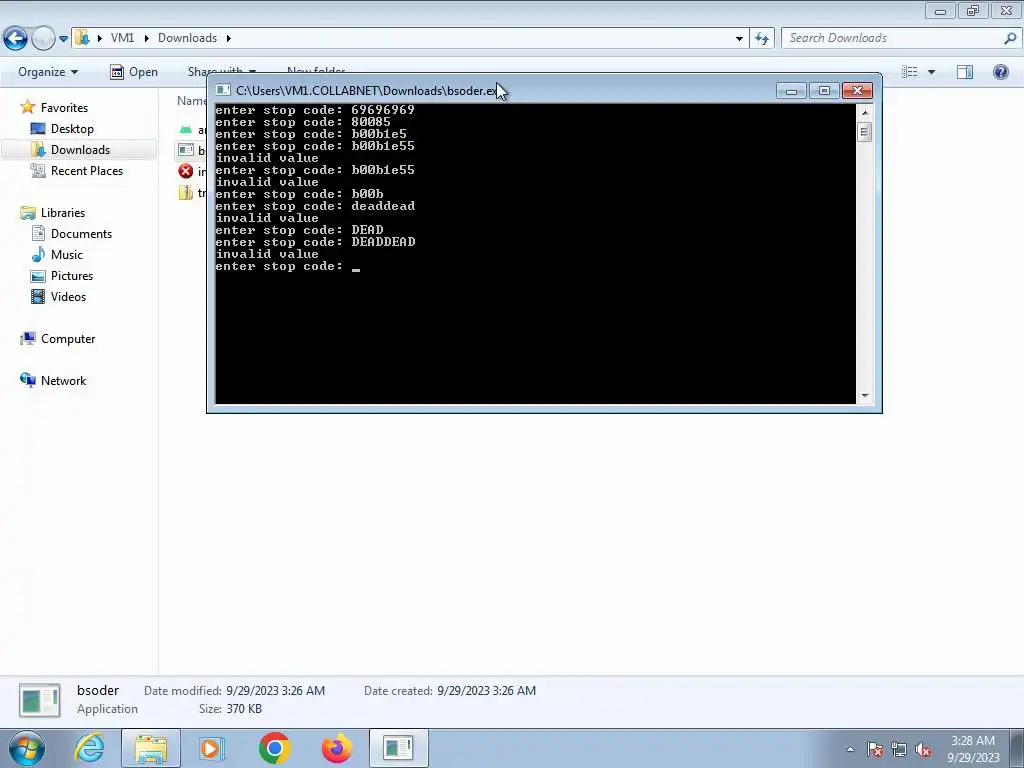This screenshot has width=1024, height=768.
Task: Switch to bsoder console taskbar button
Action: pyautogui.click(x=398, y=748)
